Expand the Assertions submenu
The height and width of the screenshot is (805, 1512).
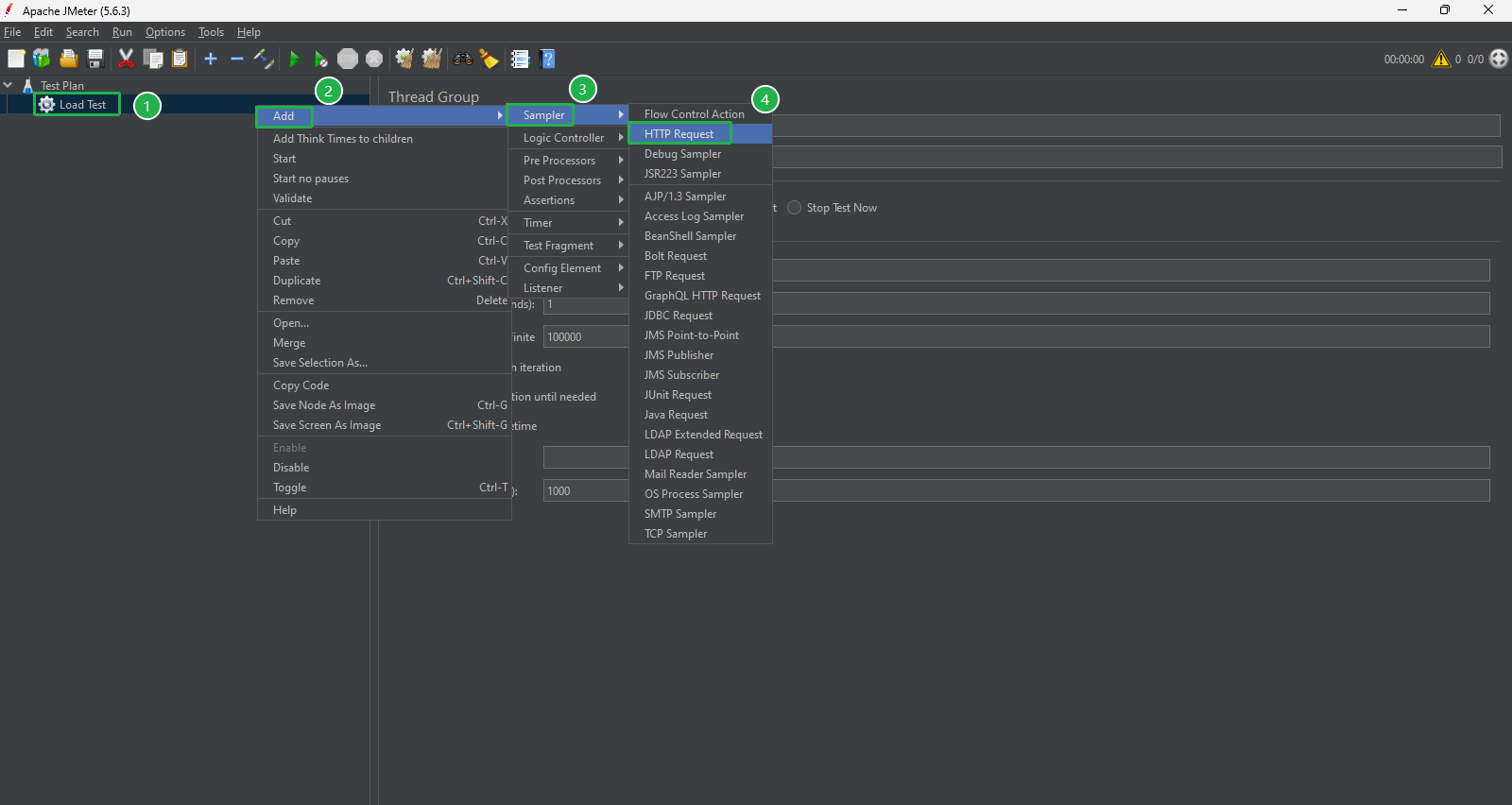point(569,200)
